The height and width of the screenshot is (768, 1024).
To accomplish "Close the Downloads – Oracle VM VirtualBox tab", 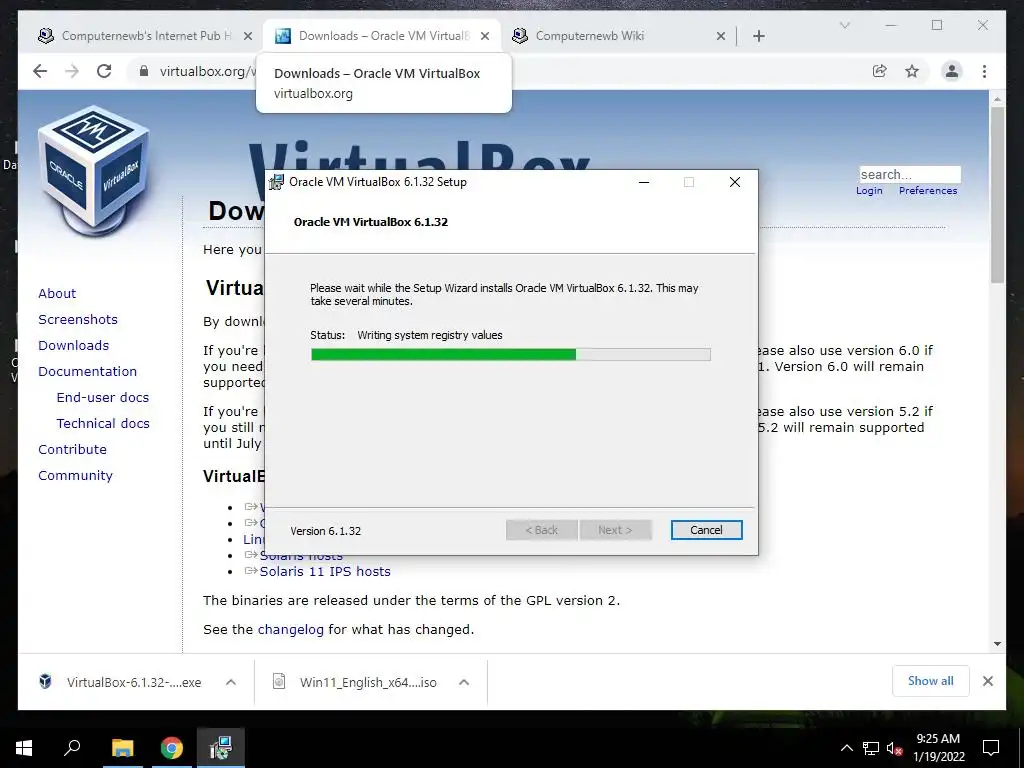I will [485, 36].
